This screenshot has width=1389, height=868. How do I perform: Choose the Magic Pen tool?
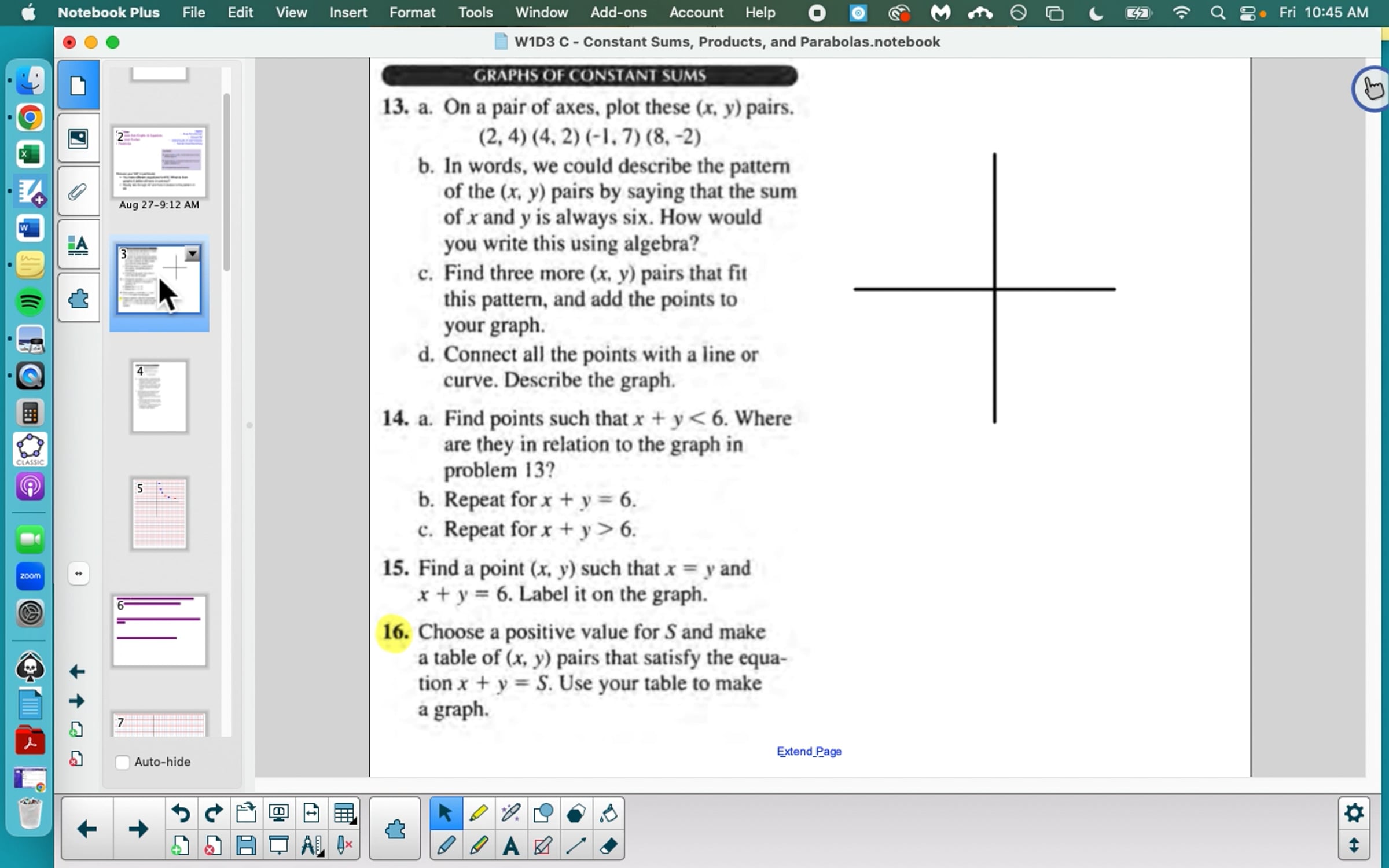[x=510, y=813]
